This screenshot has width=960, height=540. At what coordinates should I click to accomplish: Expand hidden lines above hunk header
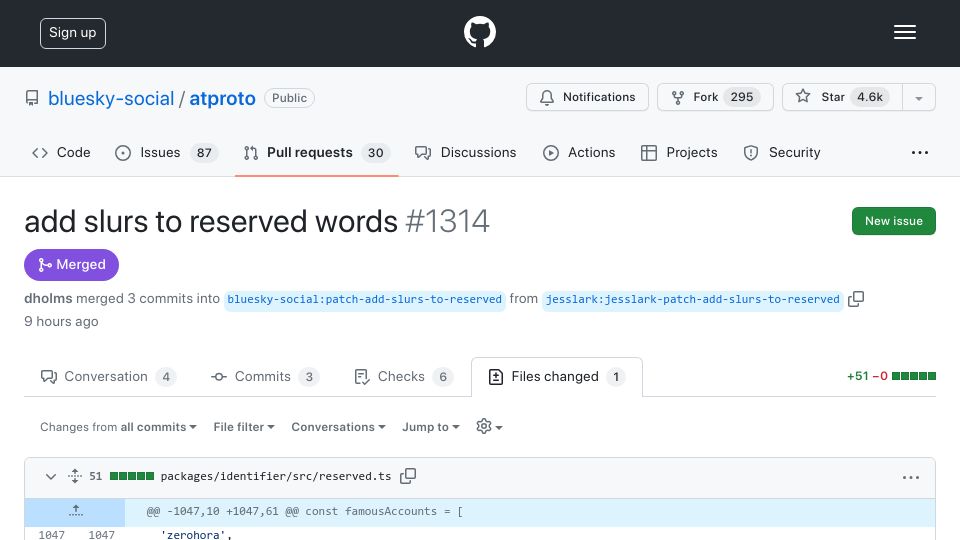tap(75, 511)
